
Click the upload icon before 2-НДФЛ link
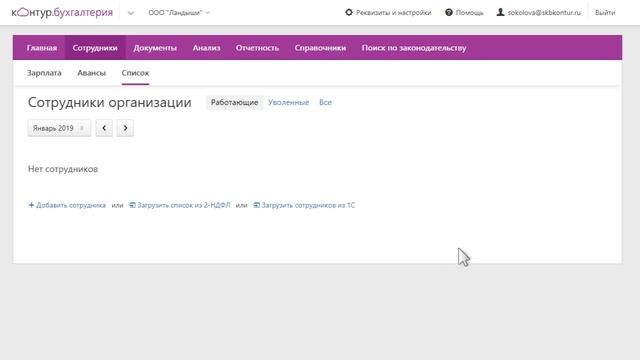point(132,205)
